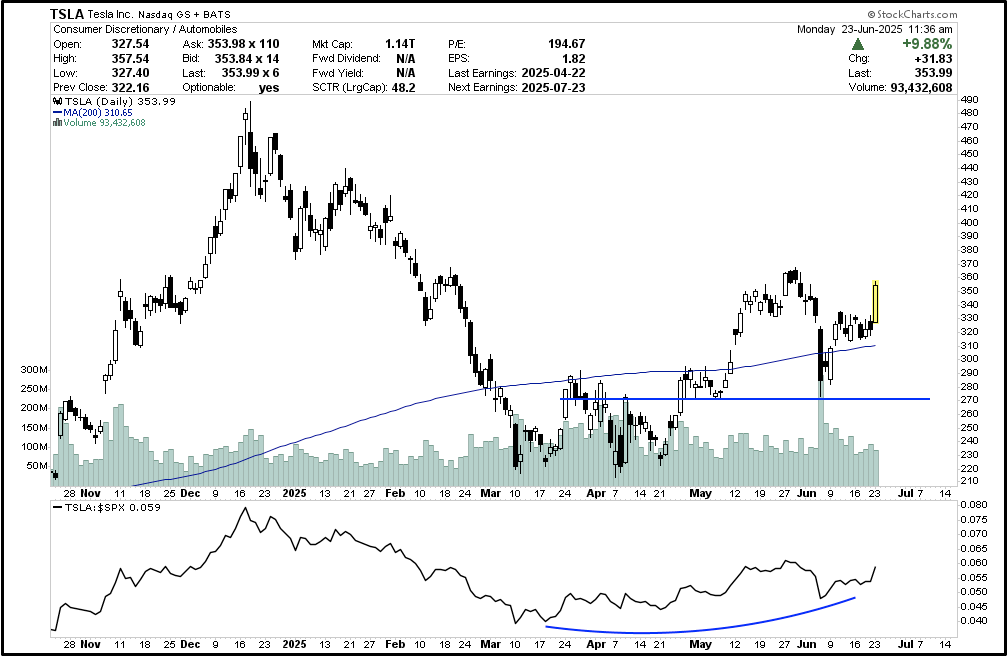The height and width of the screenshot is (656, 1008).
Task: Select the Chg value +31.83
Action: 934,59
